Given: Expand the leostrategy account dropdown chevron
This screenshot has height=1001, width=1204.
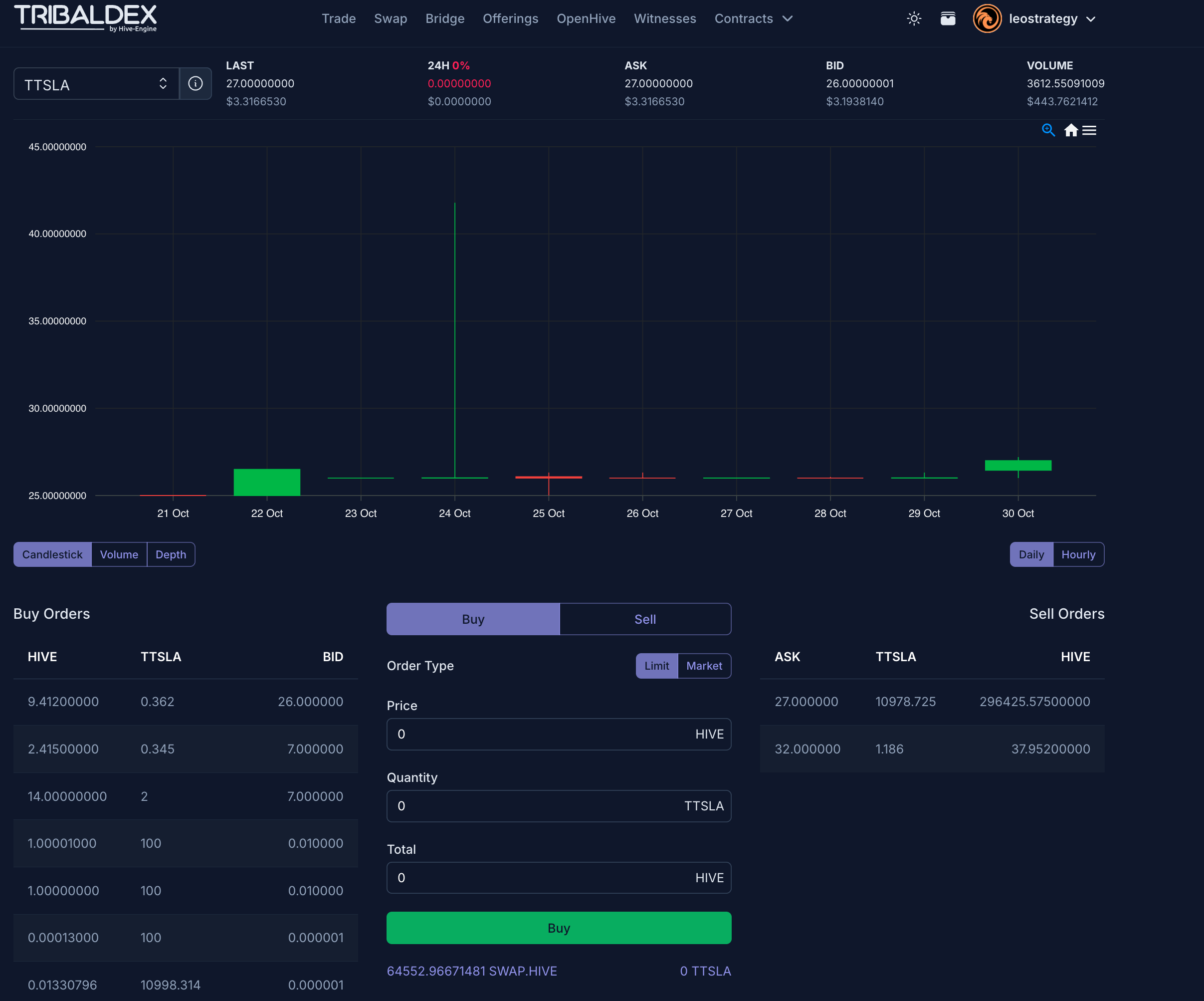Looking at the screenshot, I should click(1091, 19).
